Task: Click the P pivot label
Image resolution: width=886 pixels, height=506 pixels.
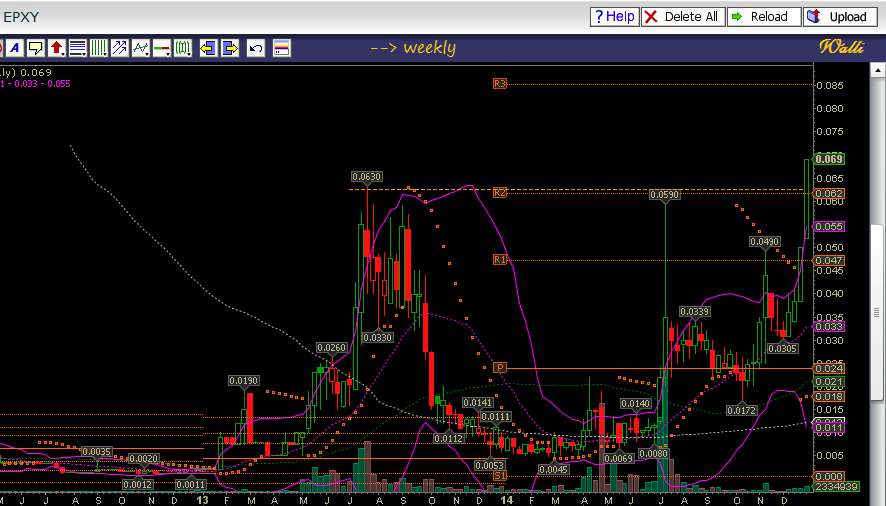Action: point(500,367)
